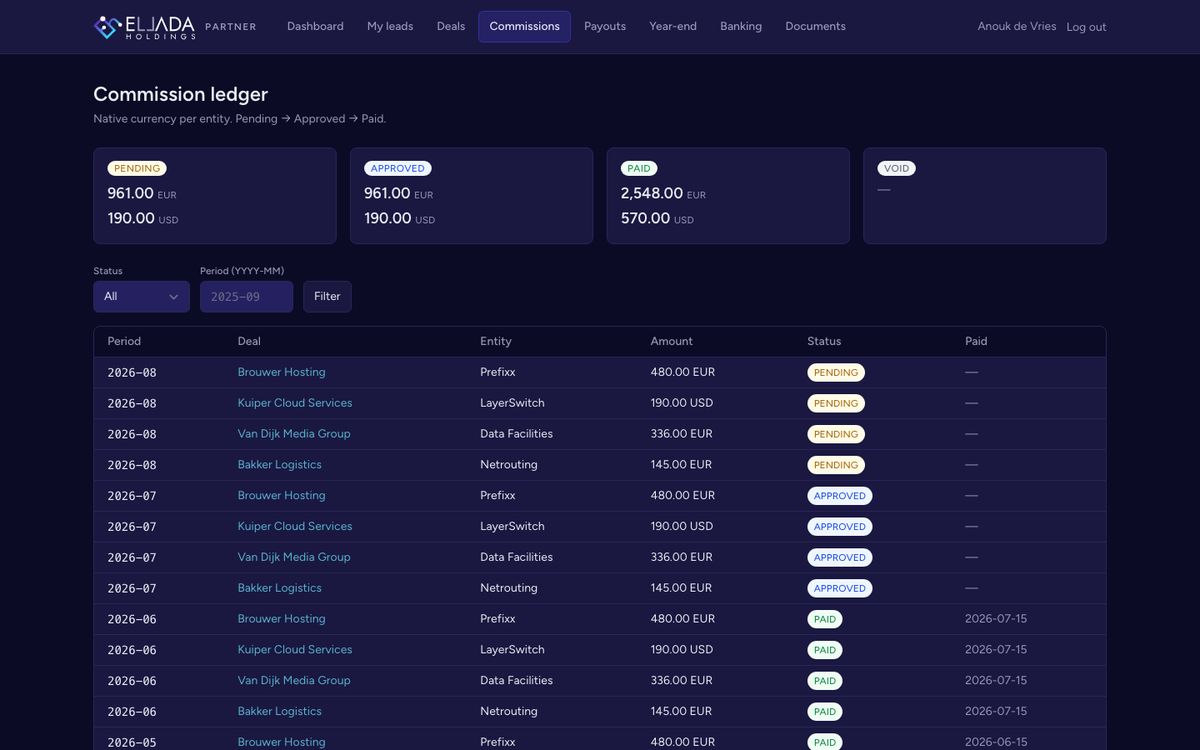Open Documents in the navigation
1200x750 pixels.
pos(815,27)
